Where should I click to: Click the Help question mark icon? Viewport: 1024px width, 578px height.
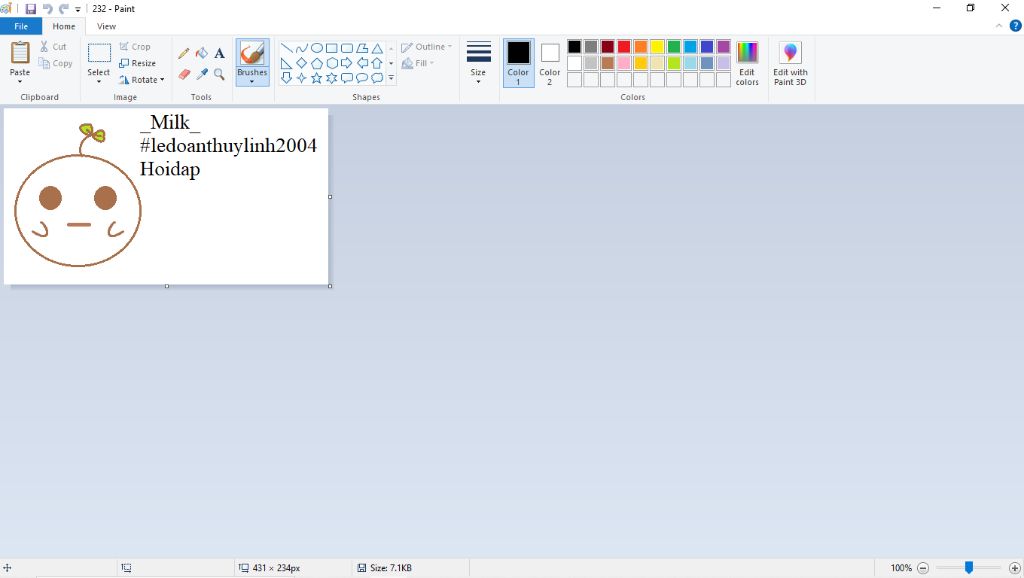click(1016, 26)
